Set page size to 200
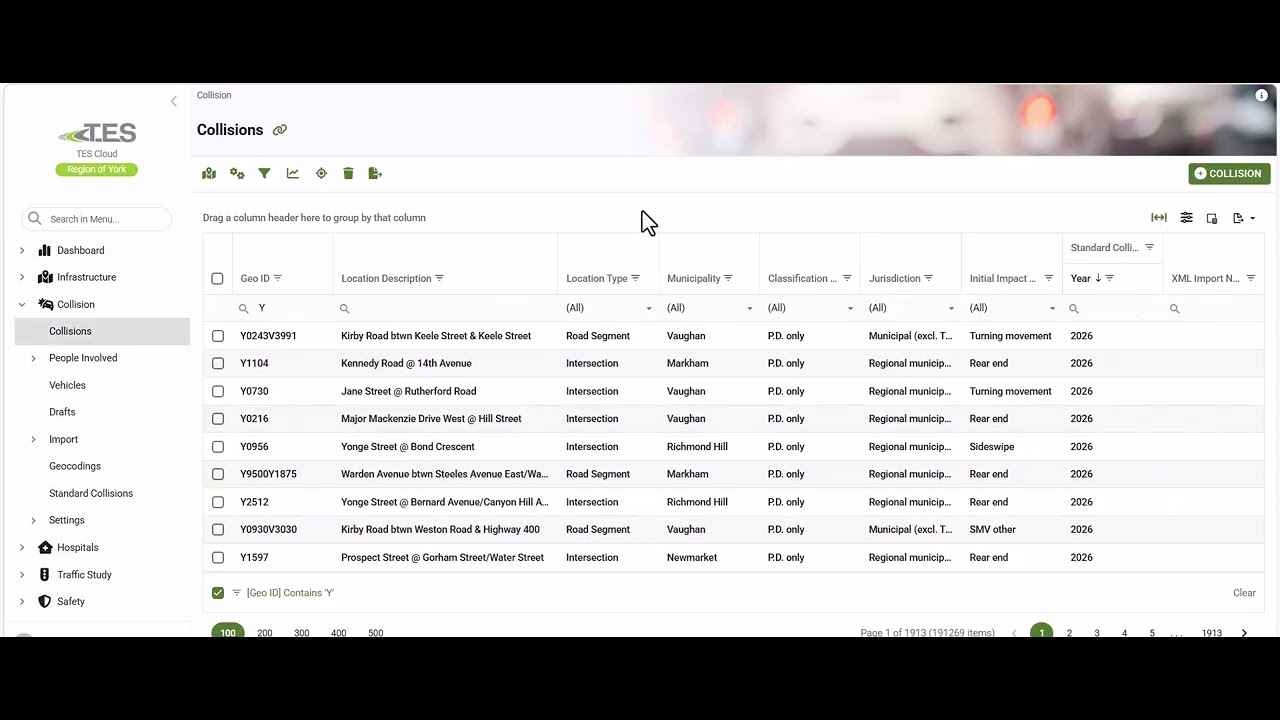The image size is (1280, 720). [x=265, y=633]
